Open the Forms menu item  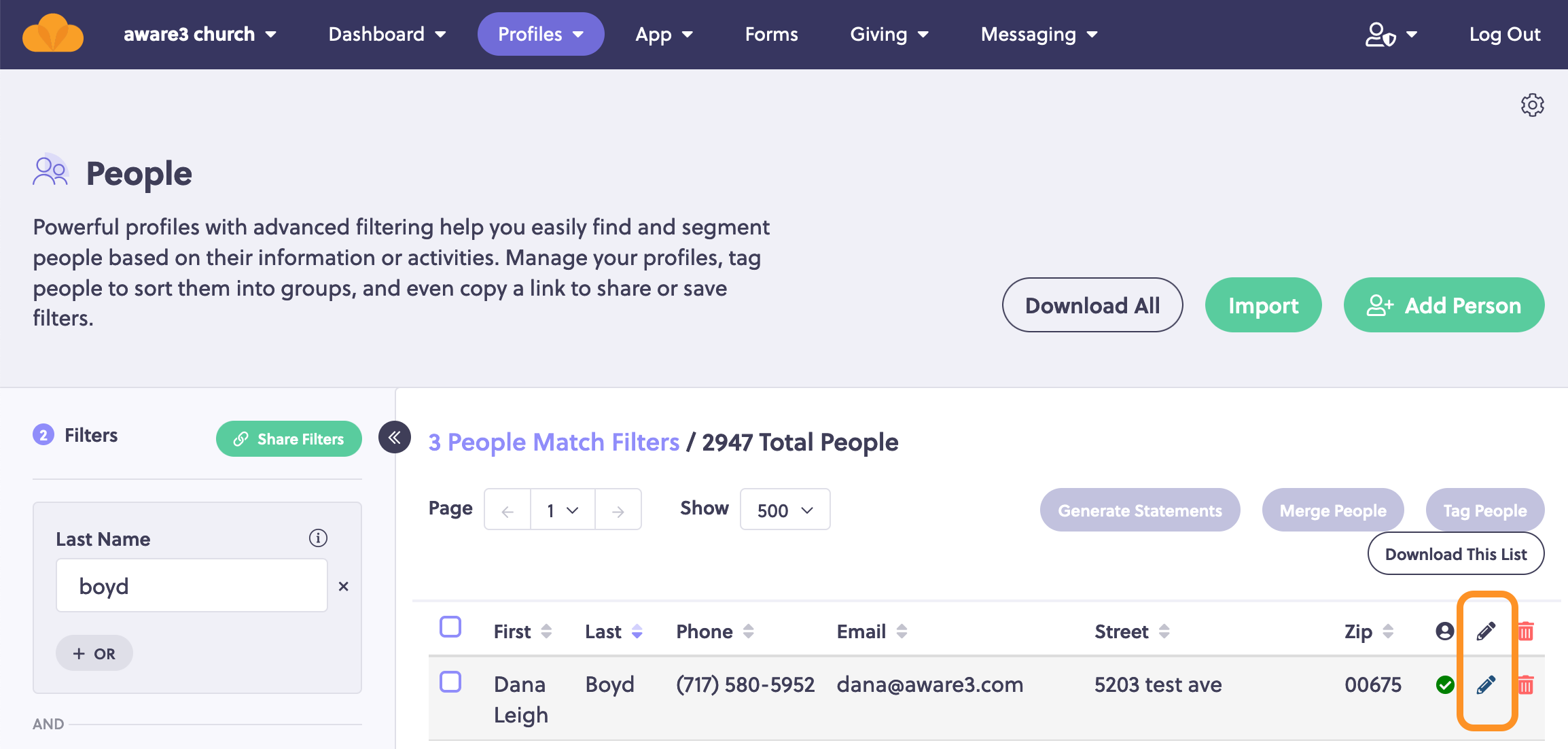[771, 34]
